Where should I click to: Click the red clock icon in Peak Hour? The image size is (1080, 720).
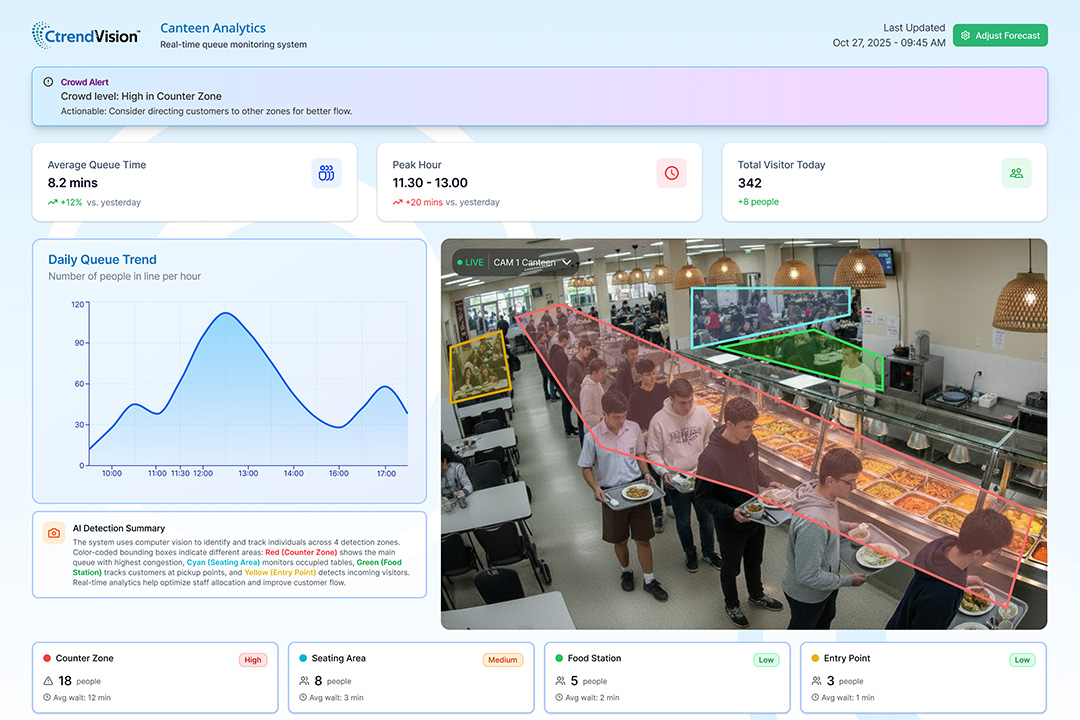(x=671, y=173)
